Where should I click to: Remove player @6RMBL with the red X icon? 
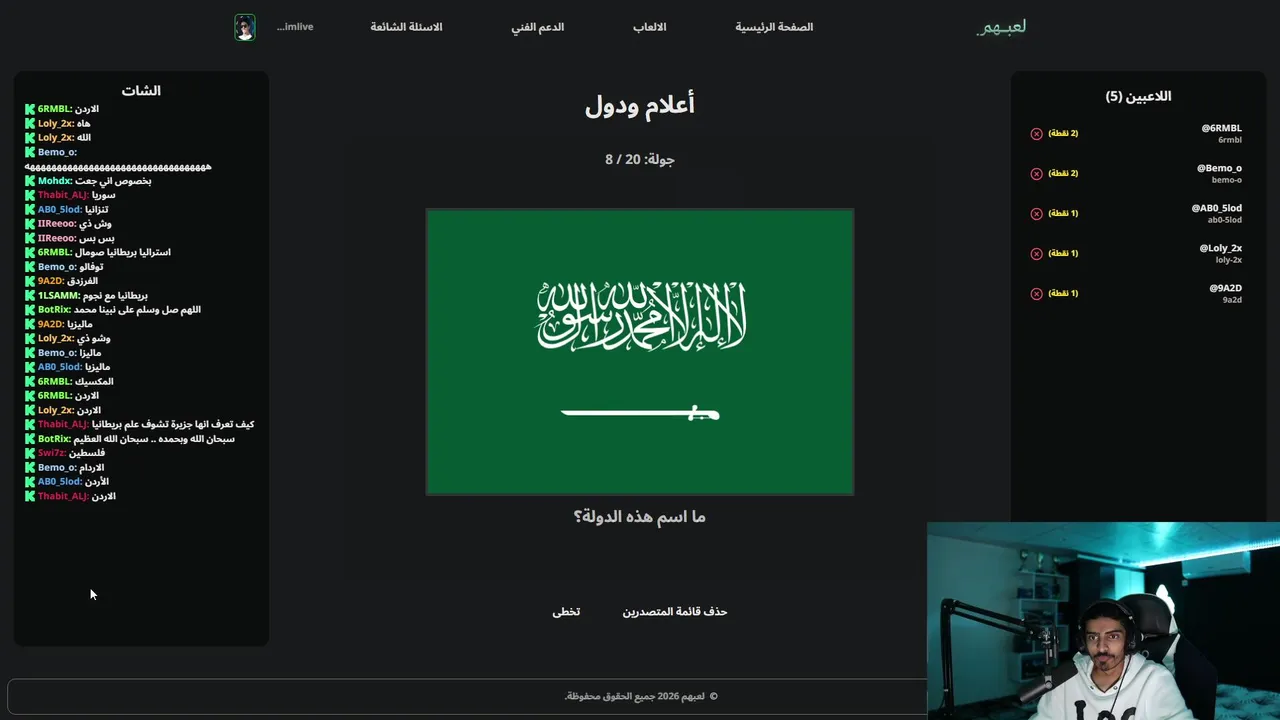pyautogui.click(x=1036, y=133)
